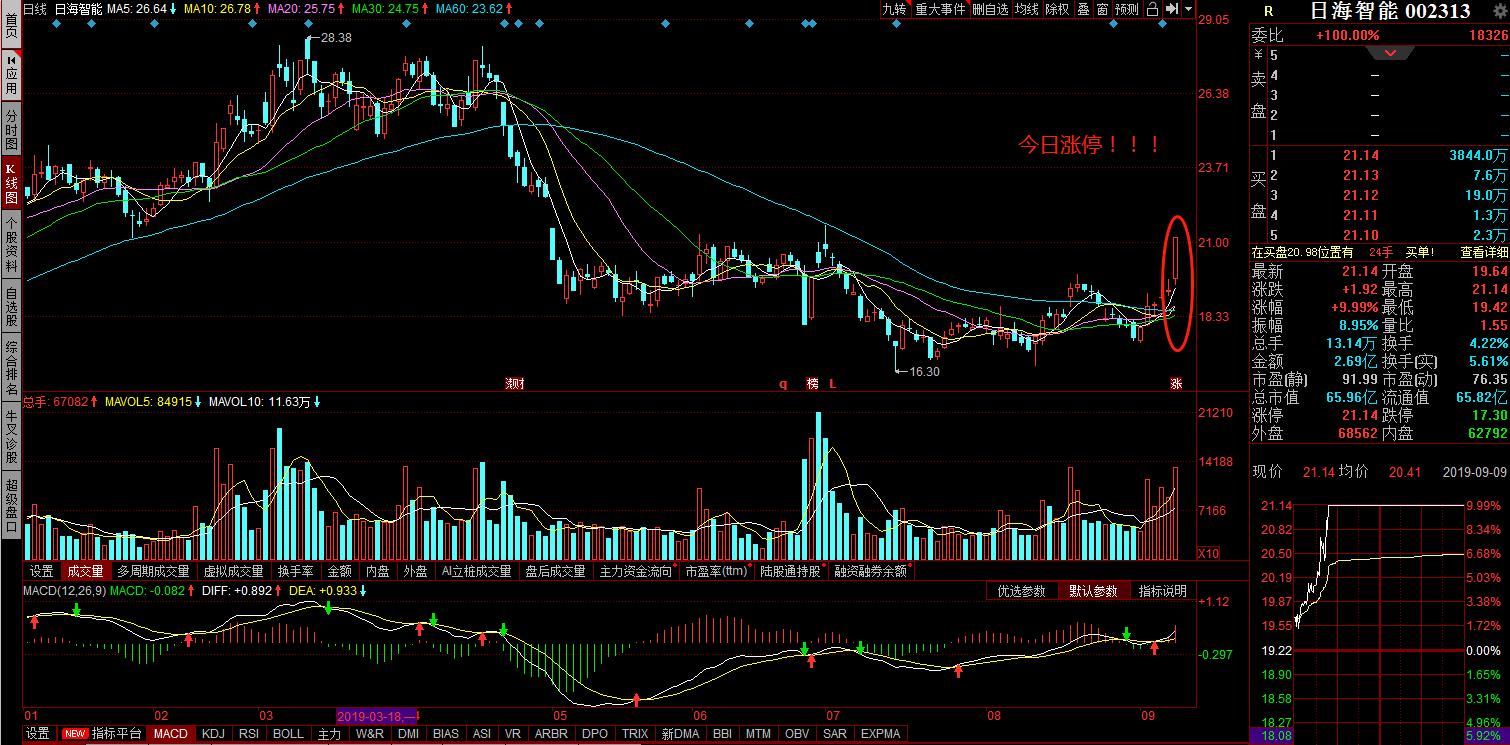Open 牛叉诊股 sidebar tab

point(11,437)
